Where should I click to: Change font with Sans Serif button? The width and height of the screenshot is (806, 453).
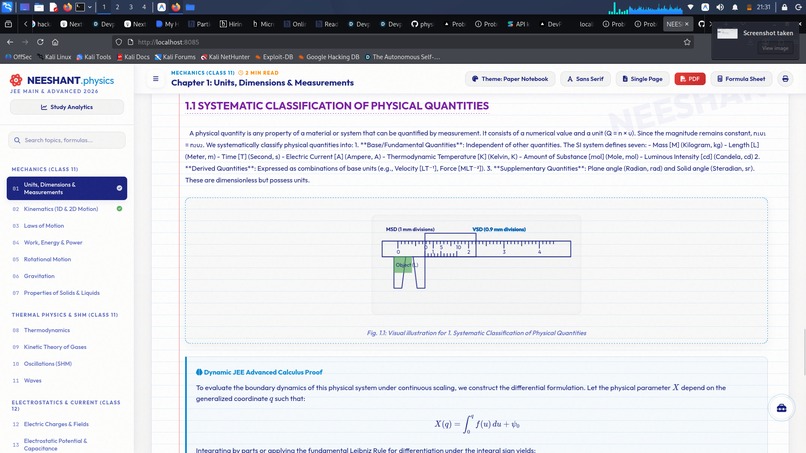click(x=585, y=79)
